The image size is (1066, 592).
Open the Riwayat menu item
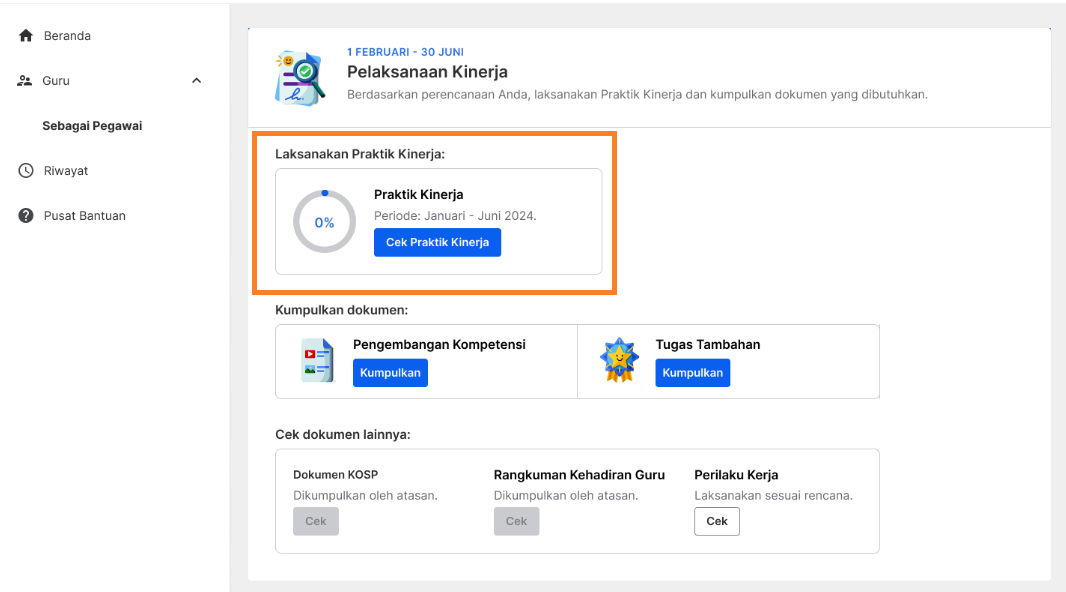pyautogui.click(x=66, y=171)
